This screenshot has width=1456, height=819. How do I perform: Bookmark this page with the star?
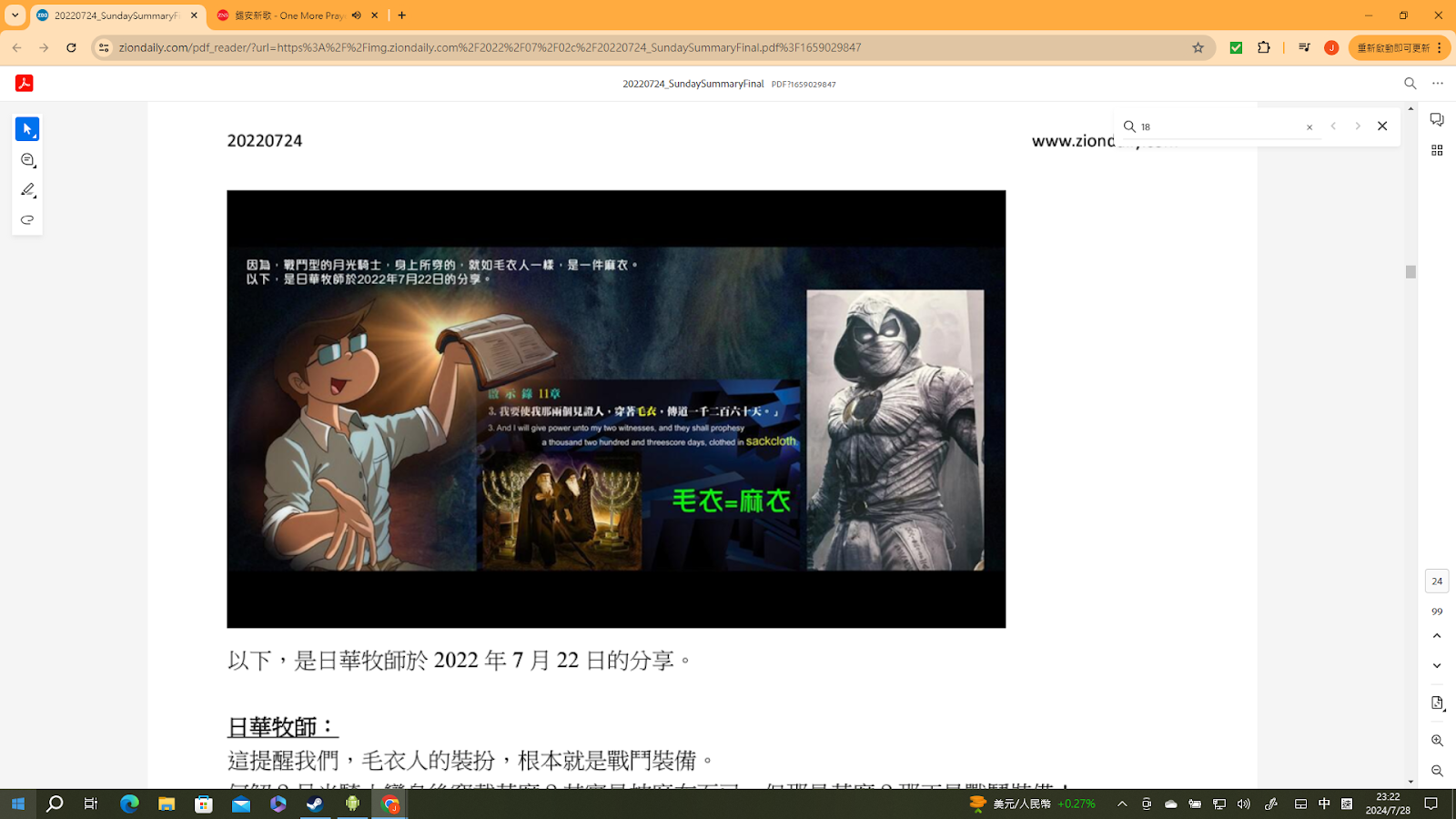click(1198, 47)
